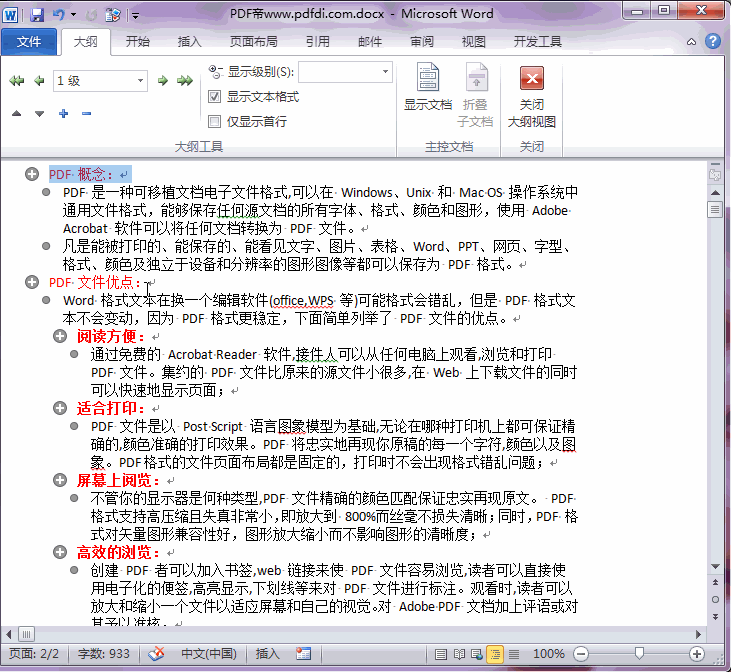Promote outline level single left arrow
731x672 pixels.
click(39, 81)
